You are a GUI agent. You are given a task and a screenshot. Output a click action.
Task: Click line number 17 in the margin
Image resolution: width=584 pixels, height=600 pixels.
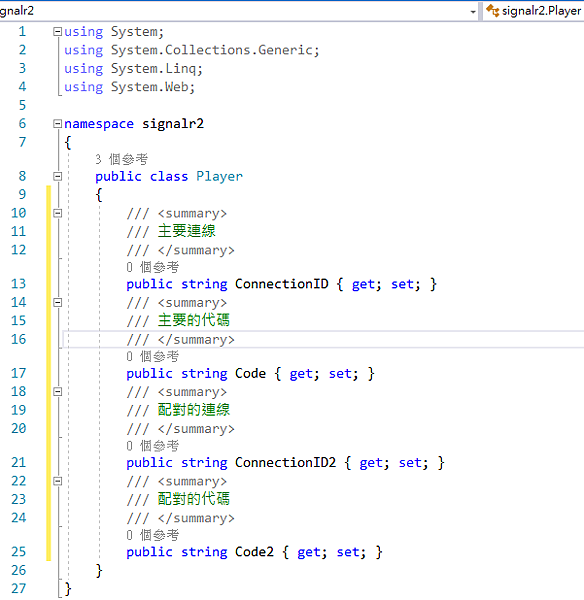click(x=18, y=373)
